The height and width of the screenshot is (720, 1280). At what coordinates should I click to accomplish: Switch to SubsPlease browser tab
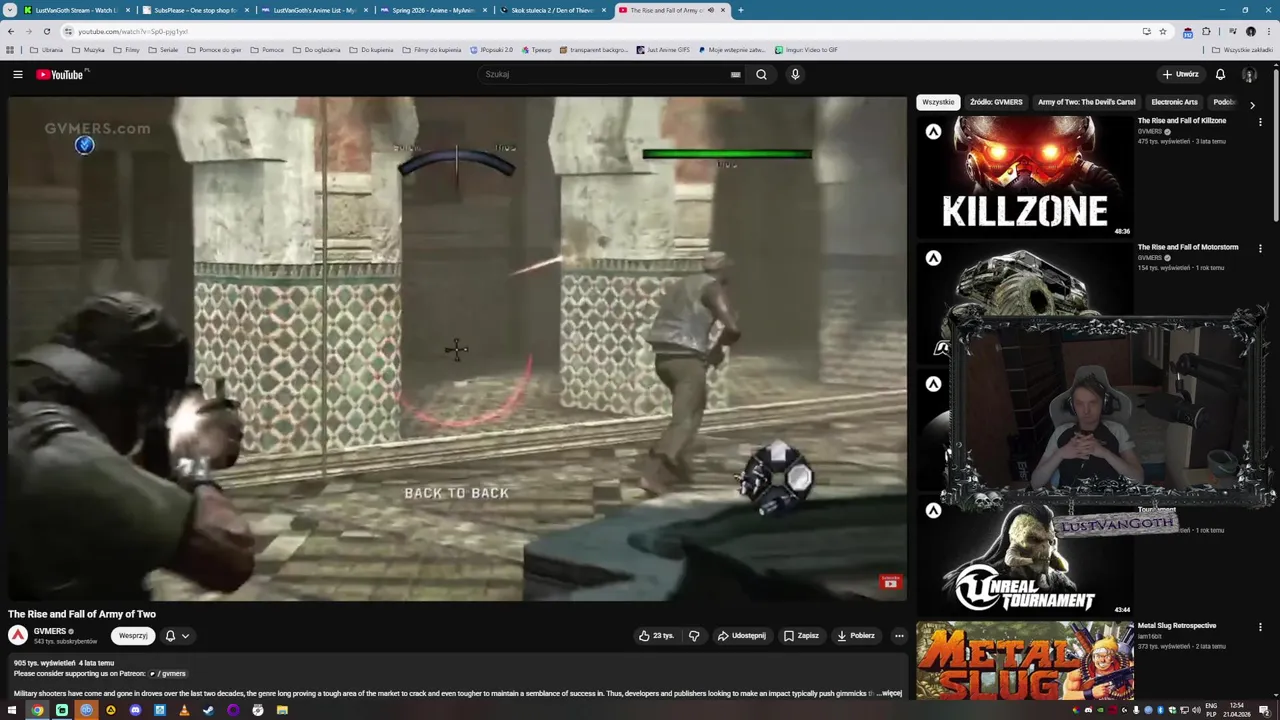click(x=194, y=10)
